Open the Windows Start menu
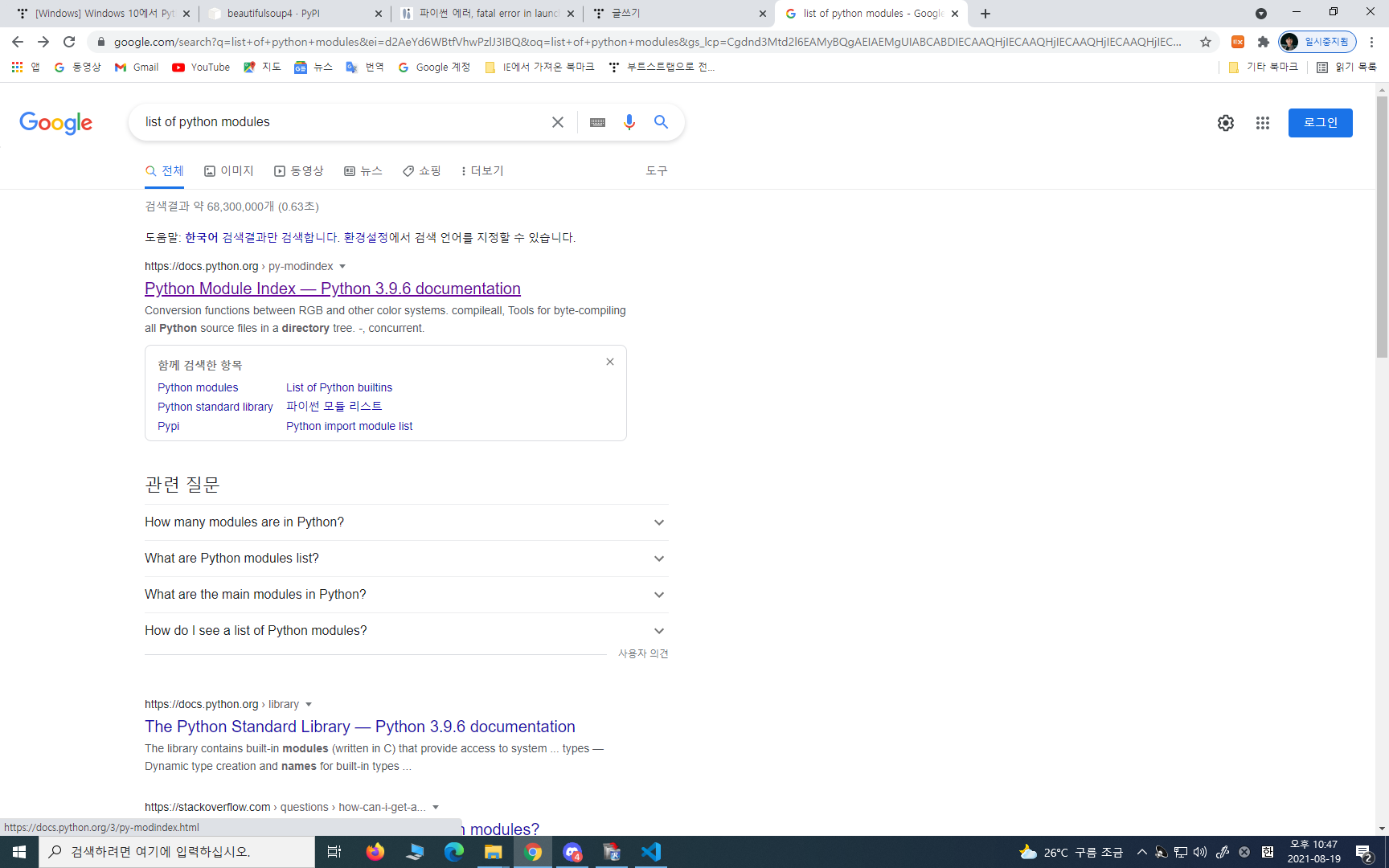Viewport: 1389px width, 868px height. tap(19, 852)
